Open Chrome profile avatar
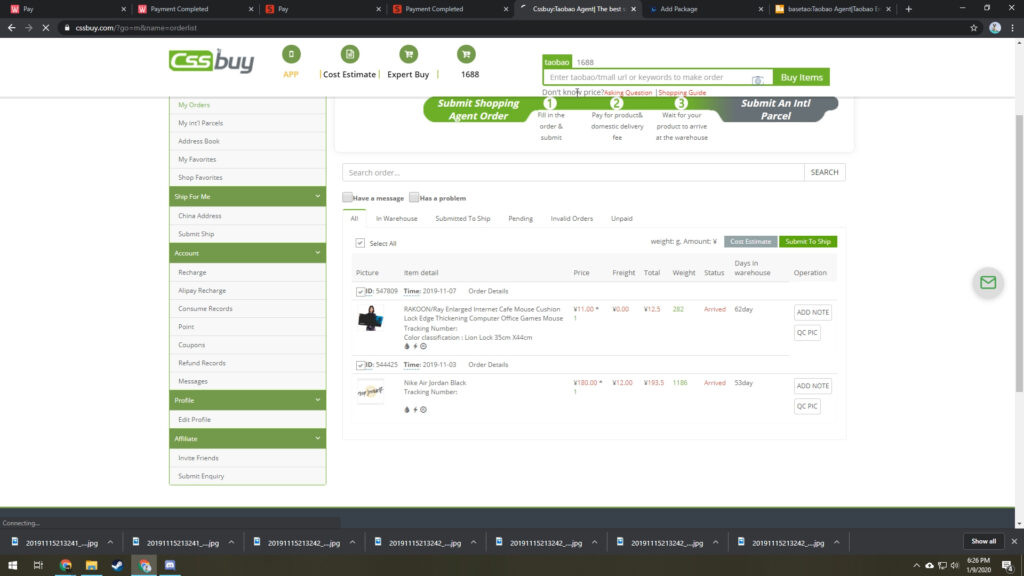Image resolution: width=1024 pixels, height=576 pixels. [x=995, y=28]
